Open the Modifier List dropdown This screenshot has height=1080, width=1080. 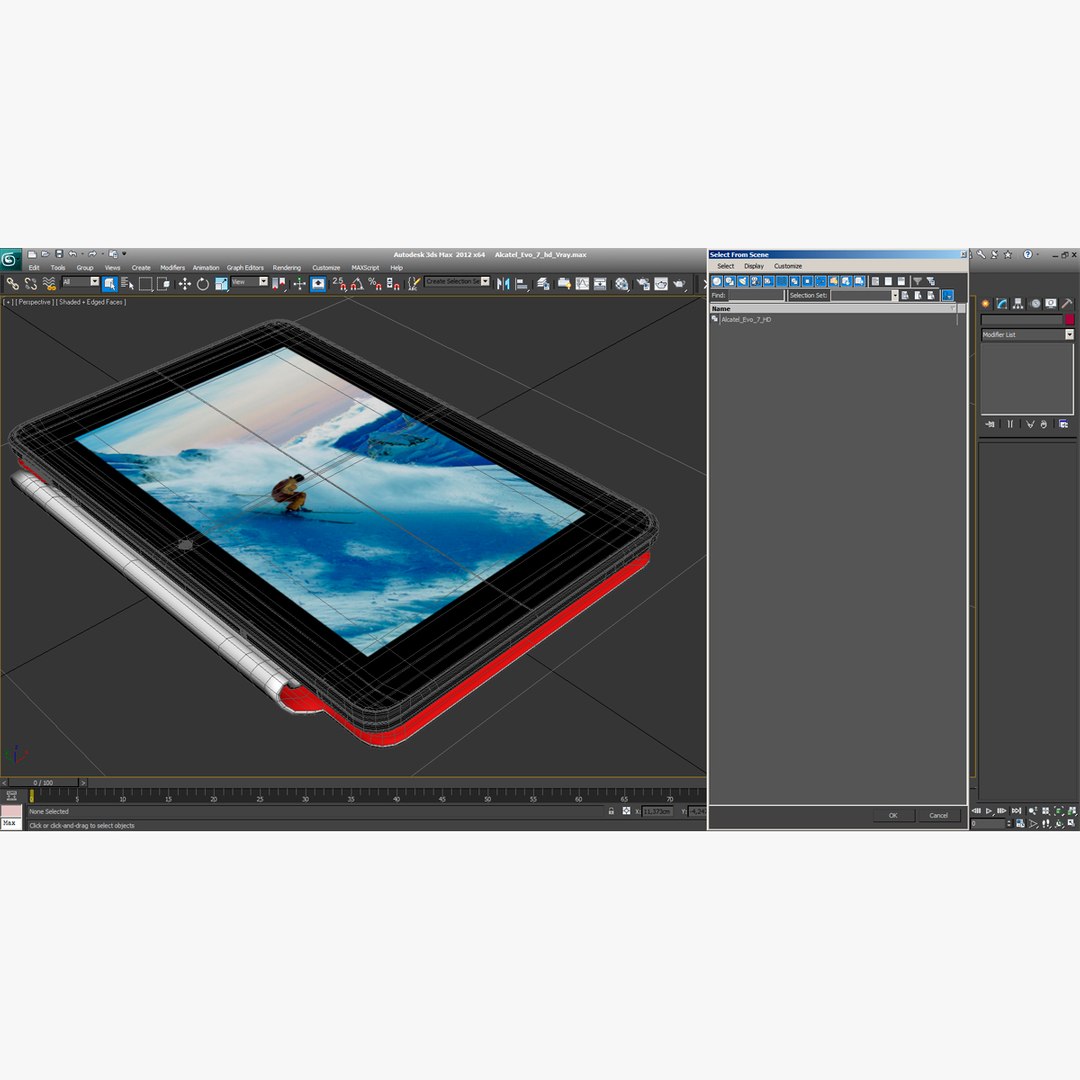coord(1027,335)
